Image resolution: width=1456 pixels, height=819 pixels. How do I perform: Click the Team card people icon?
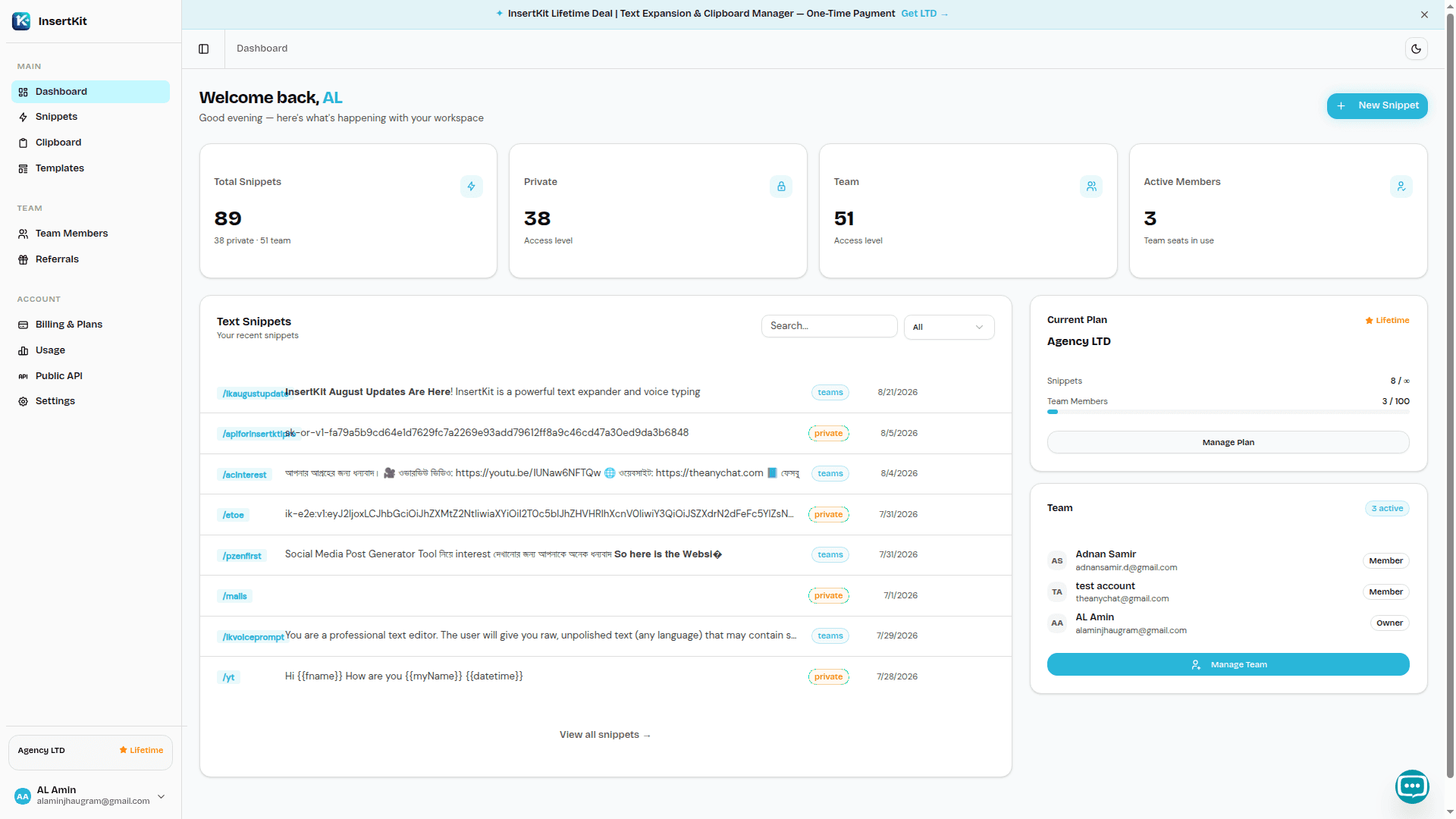[1091, 187]
